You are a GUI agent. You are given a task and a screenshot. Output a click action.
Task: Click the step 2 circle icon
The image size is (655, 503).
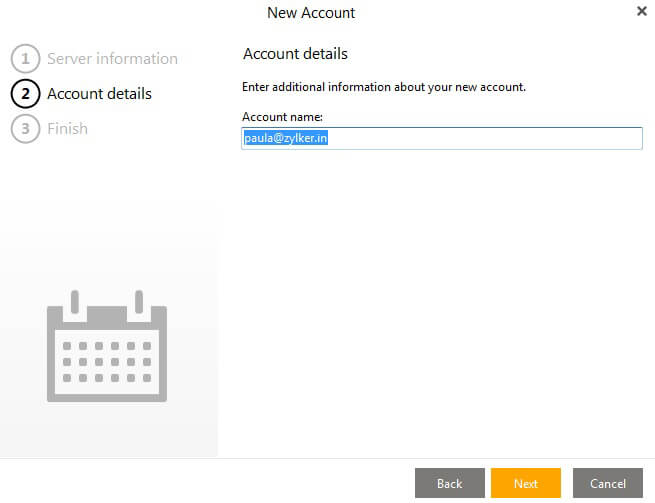click(x=25, y=94)
